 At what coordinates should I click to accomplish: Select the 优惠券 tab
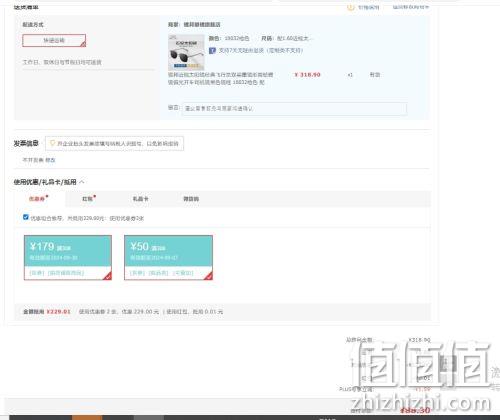click(38, 199)
